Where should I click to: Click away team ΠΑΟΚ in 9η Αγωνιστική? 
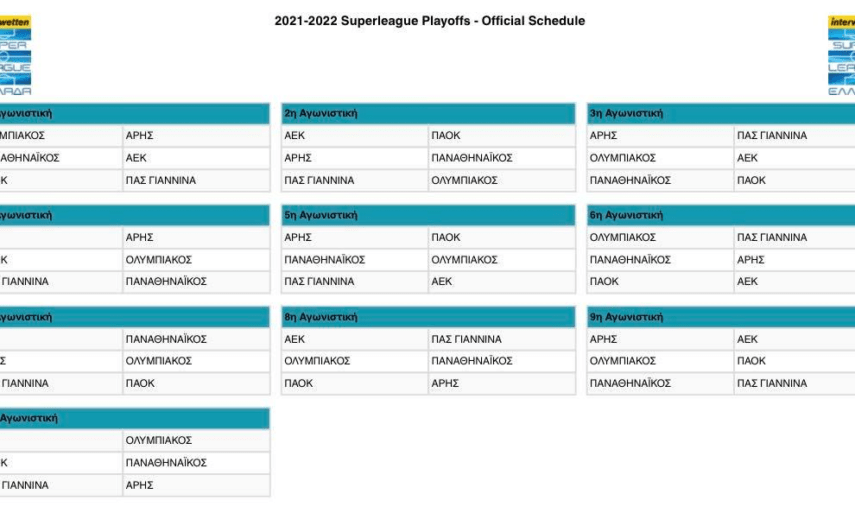tap(751, 361)
